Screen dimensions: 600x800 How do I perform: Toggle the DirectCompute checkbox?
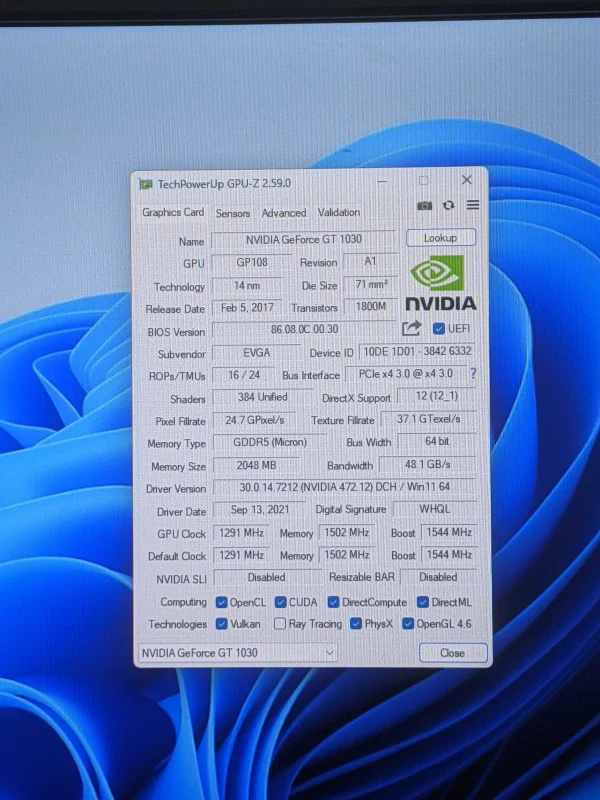pos(333,602)
